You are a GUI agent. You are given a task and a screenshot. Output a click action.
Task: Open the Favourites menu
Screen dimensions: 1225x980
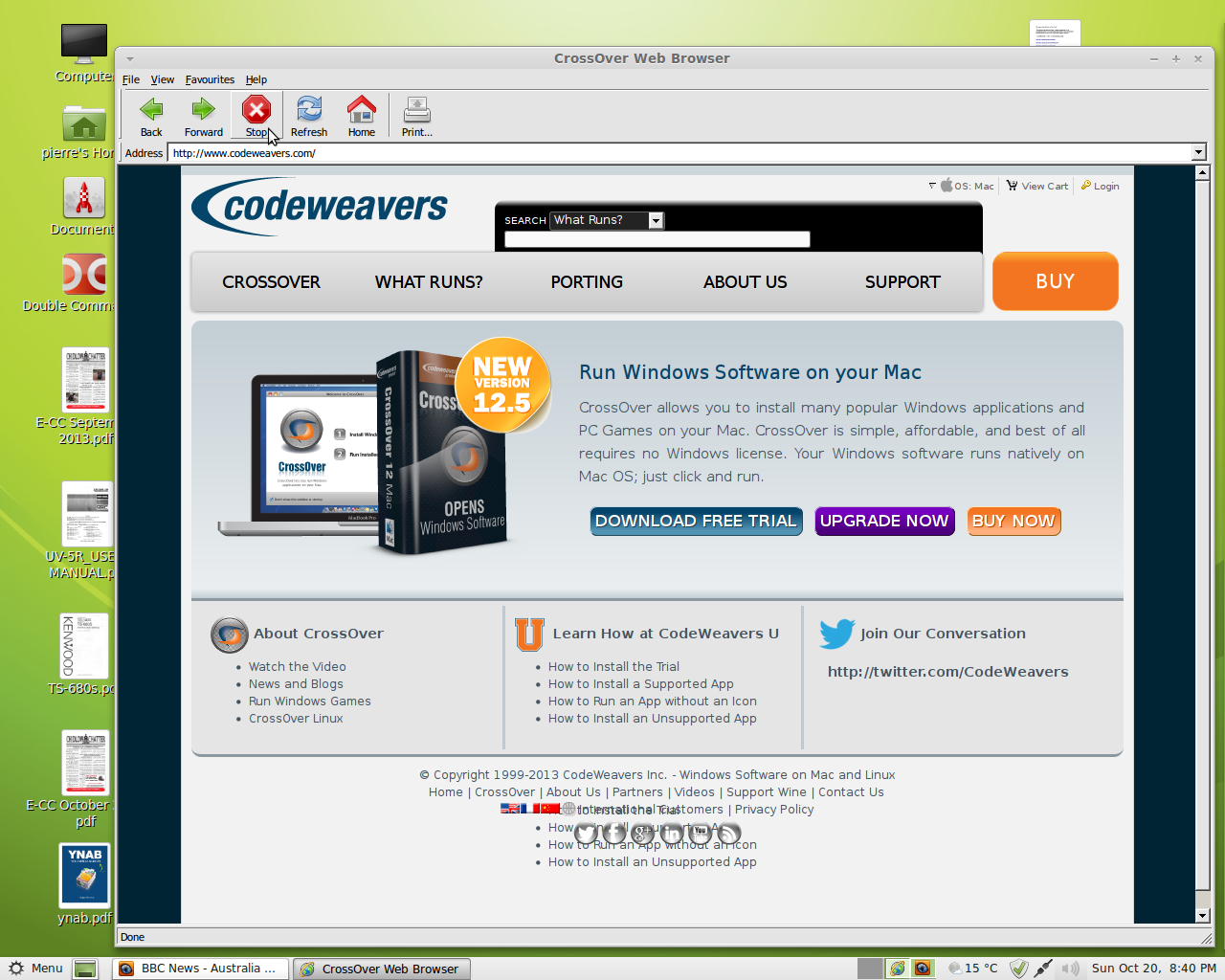click(210, 79)
